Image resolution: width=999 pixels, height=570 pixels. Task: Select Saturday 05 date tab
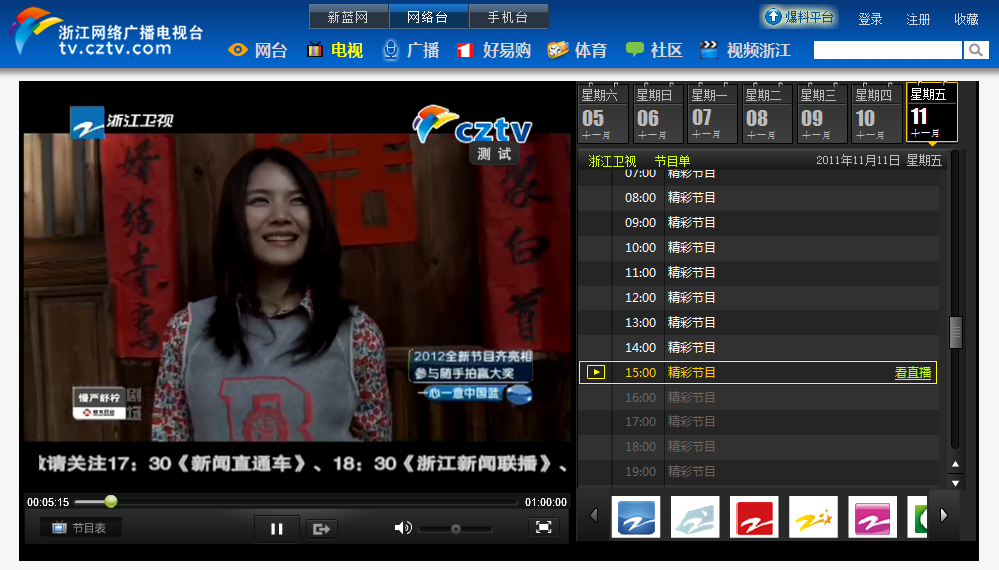click(x=602, y=113)
